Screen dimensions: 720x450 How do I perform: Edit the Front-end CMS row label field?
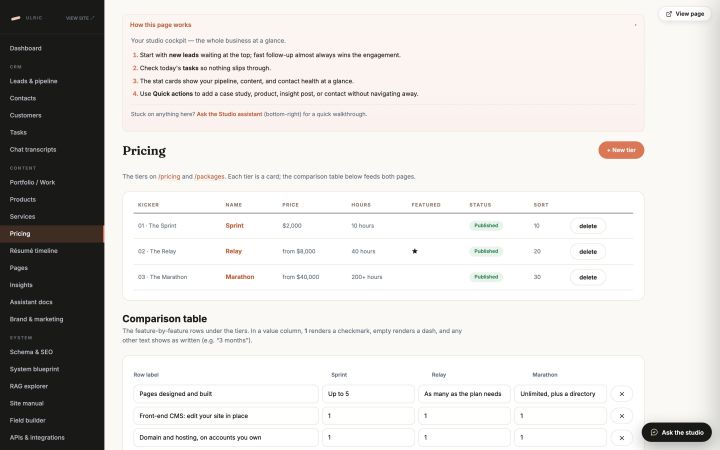point(226,416)
